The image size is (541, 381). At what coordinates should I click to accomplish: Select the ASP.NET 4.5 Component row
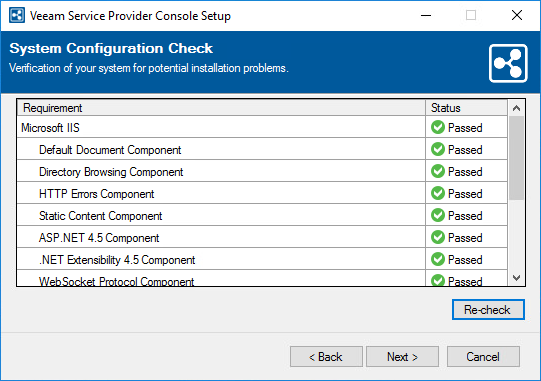tap(262, 238)
